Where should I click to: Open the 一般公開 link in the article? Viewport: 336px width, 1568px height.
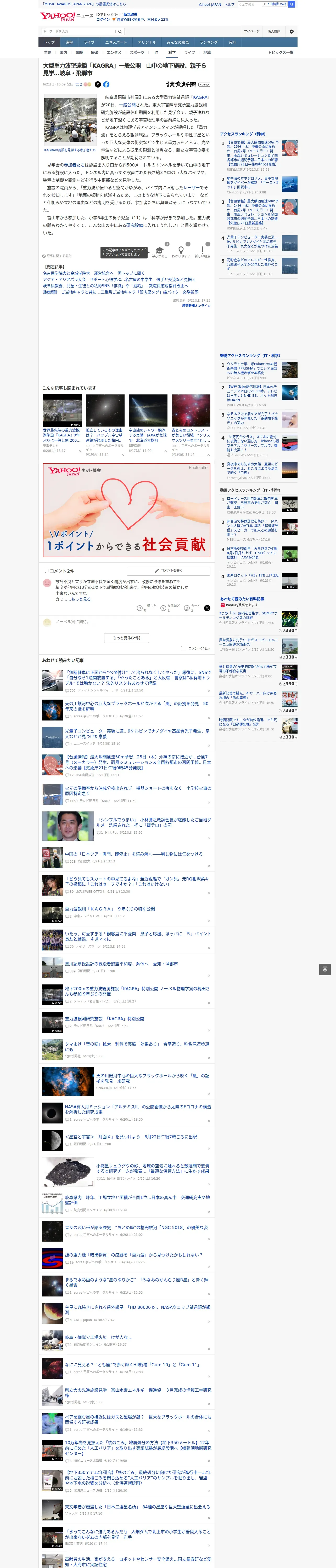[x=128, y=105]
